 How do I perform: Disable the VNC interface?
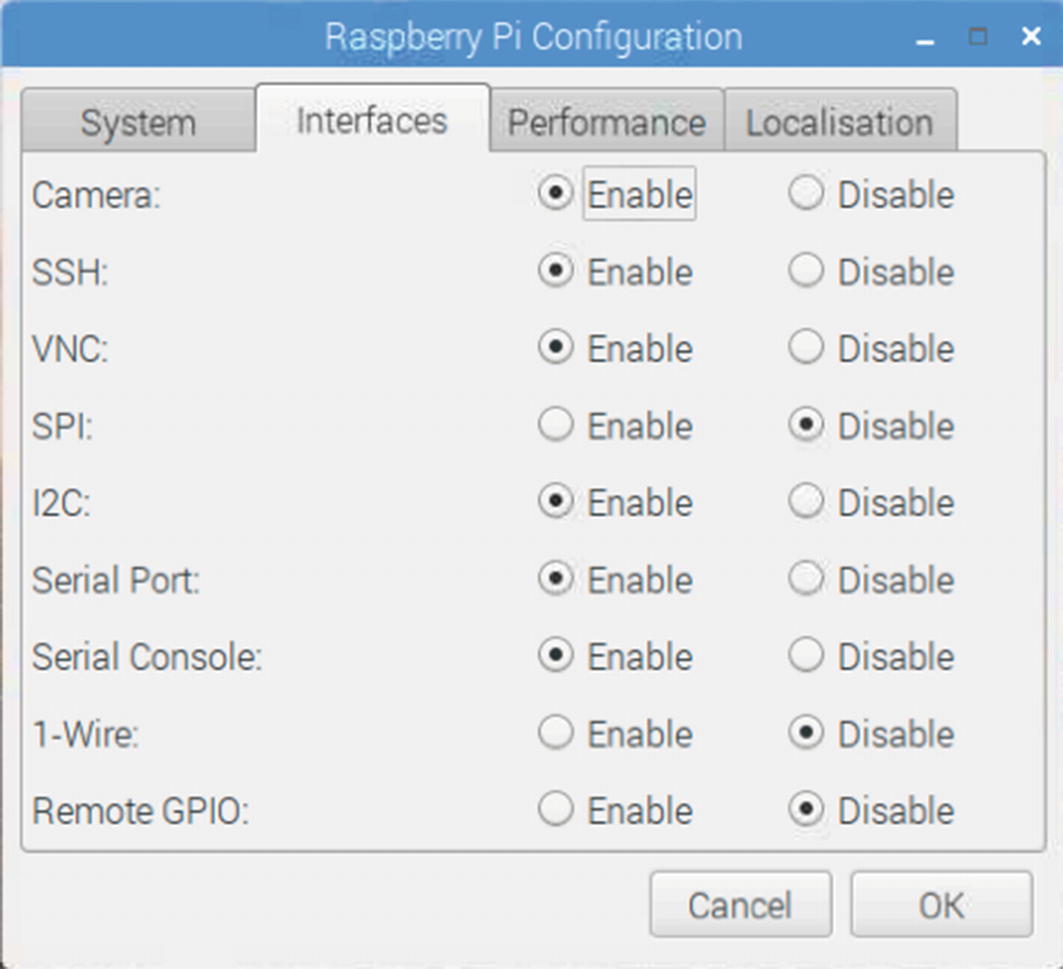pyautogui.click(x=806, y=348)
